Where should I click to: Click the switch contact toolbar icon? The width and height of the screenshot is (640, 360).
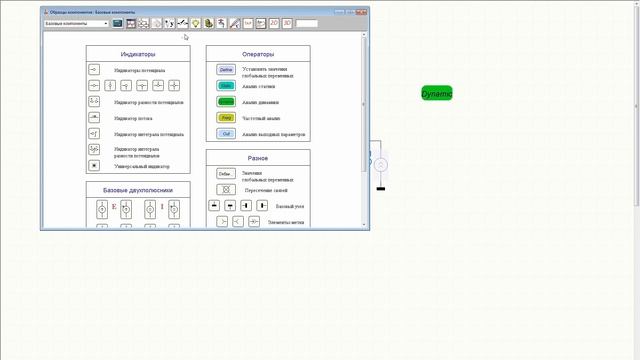pos(182,24)
